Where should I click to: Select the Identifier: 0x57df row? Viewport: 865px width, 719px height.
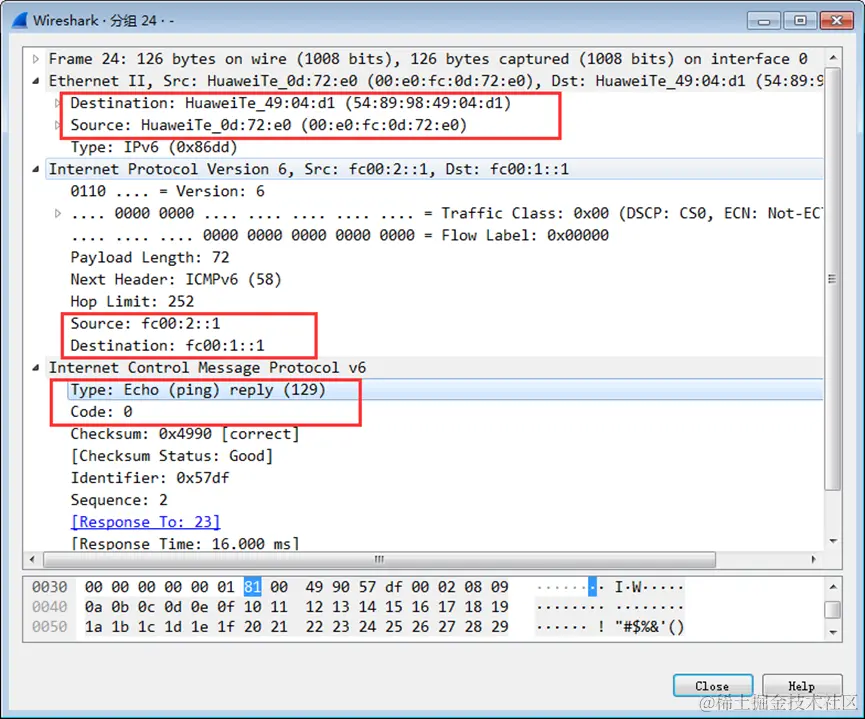click(x=149, y=478)
